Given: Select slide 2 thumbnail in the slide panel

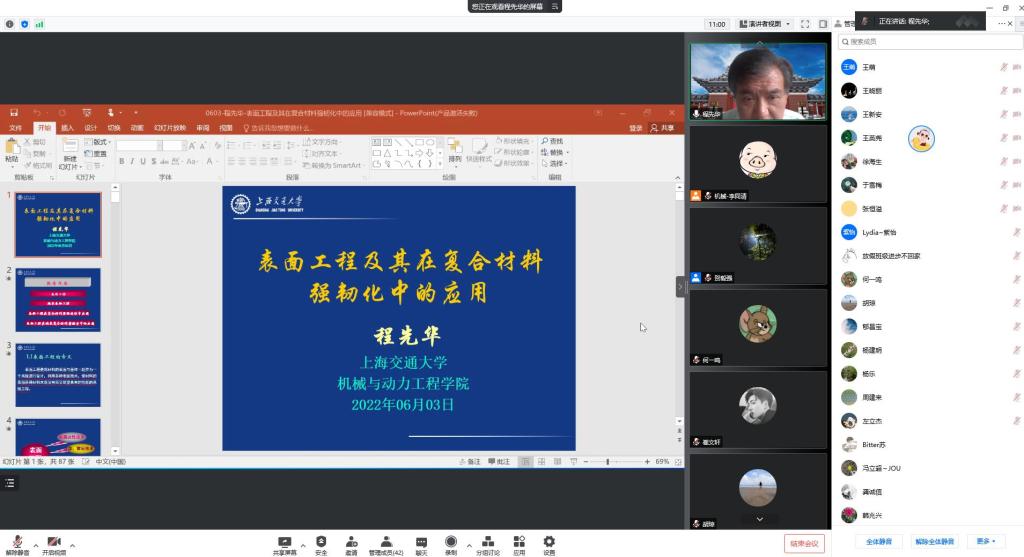Looking at the screenshot, I should point(57,299).
